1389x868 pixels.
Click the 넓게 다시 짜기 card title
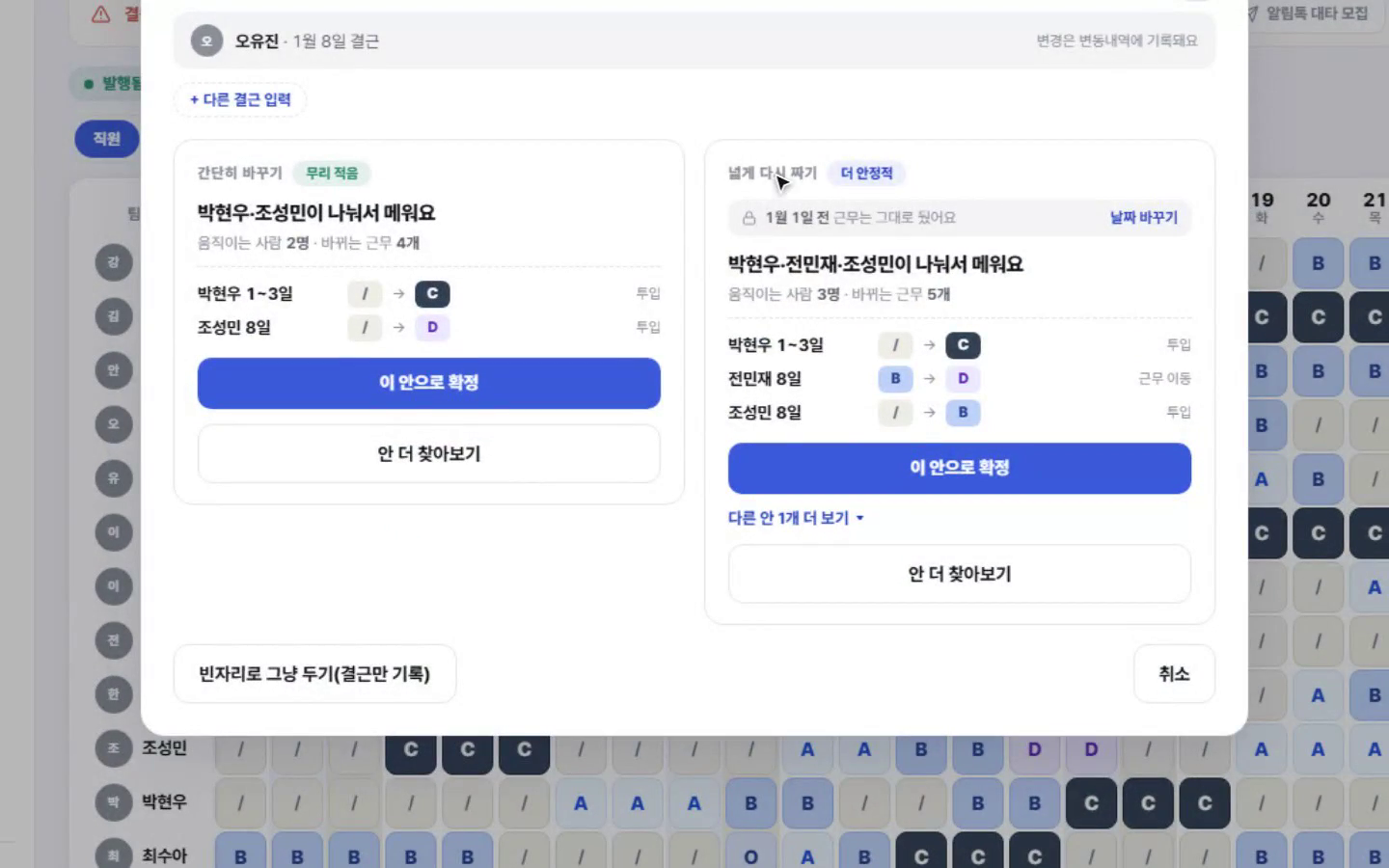772,173
